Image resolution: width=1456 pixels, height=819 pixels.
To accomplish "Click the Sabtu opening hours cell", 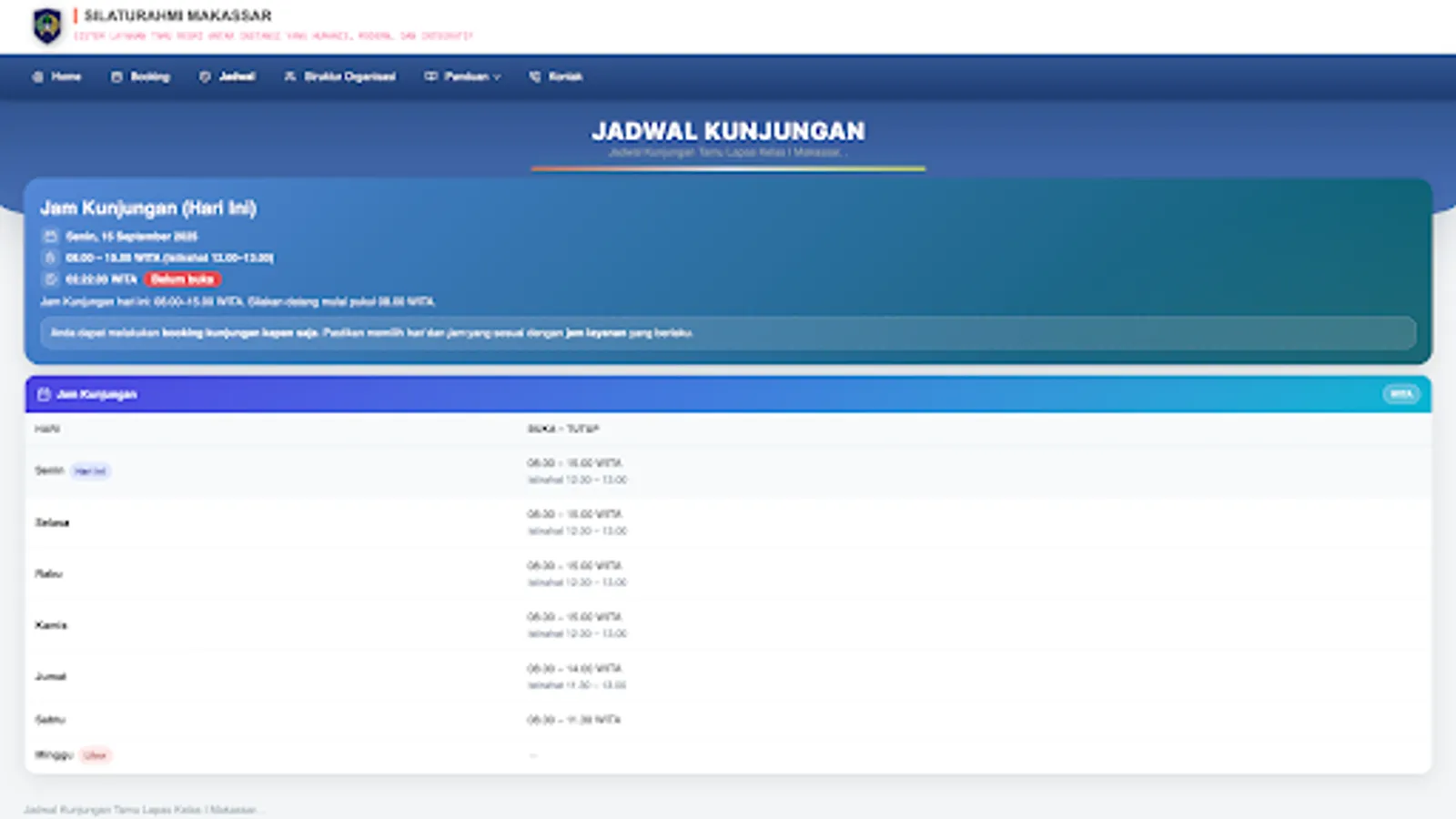I will 574,720.
